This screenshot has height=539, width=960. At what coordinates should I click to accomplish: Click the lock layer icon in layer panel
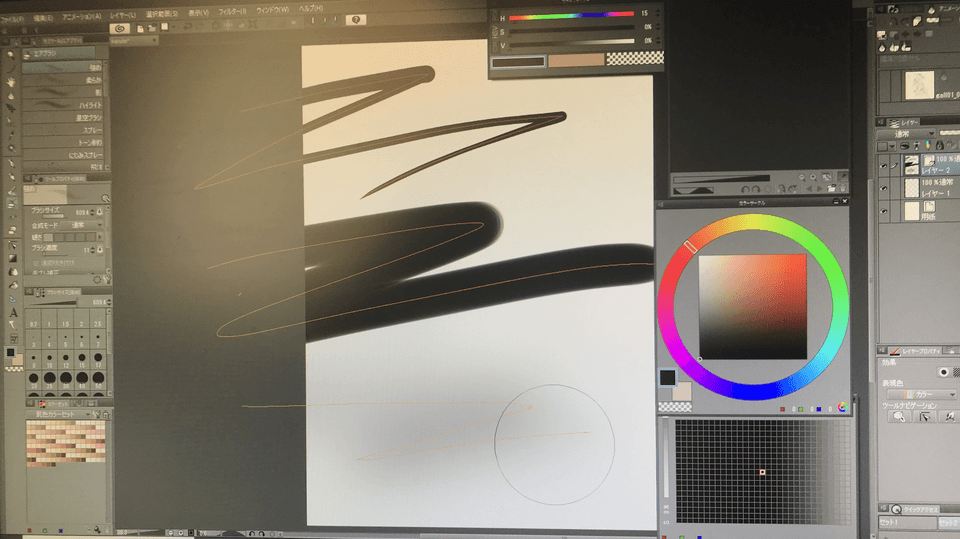(939, 146)
